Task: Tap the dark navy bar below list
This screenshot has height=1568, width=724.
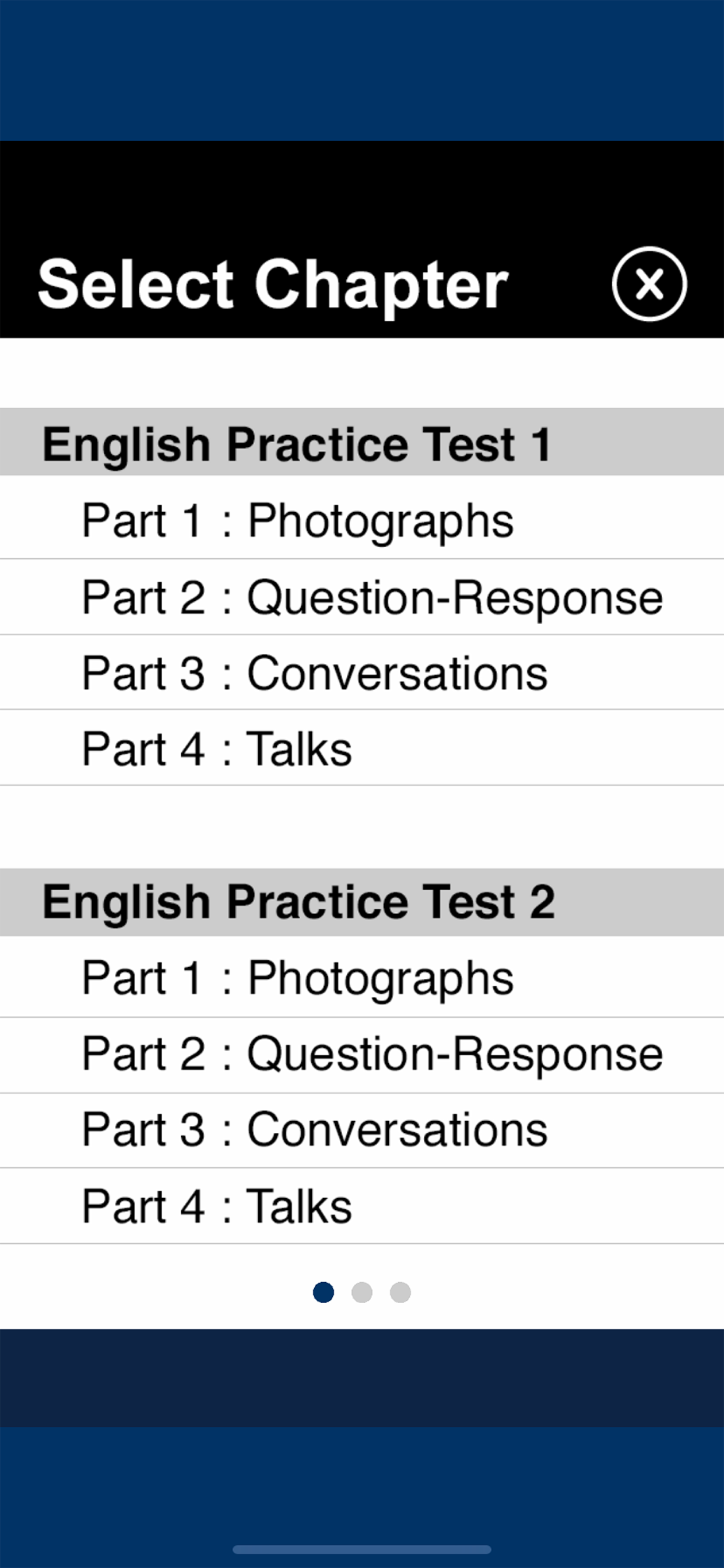Action: click(362, 1378)
